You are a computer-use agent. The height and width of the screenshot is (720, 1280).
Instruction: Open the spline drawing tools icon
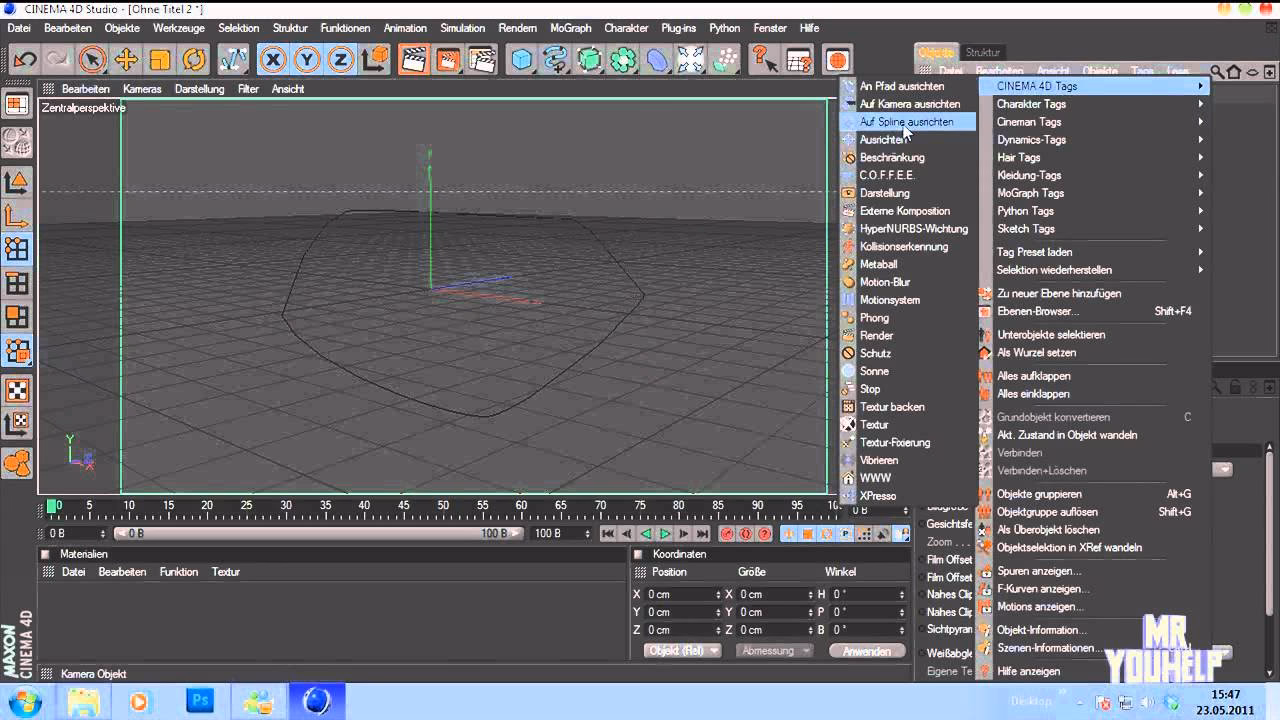pos(556,60)
